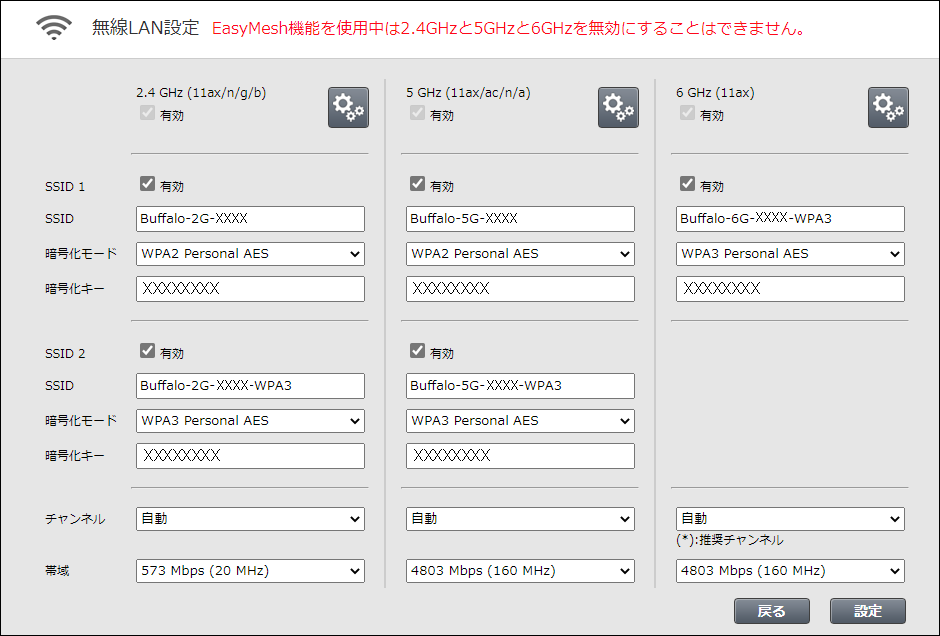Click the 6 GHz (11ax) label

(x=715, y=93)
